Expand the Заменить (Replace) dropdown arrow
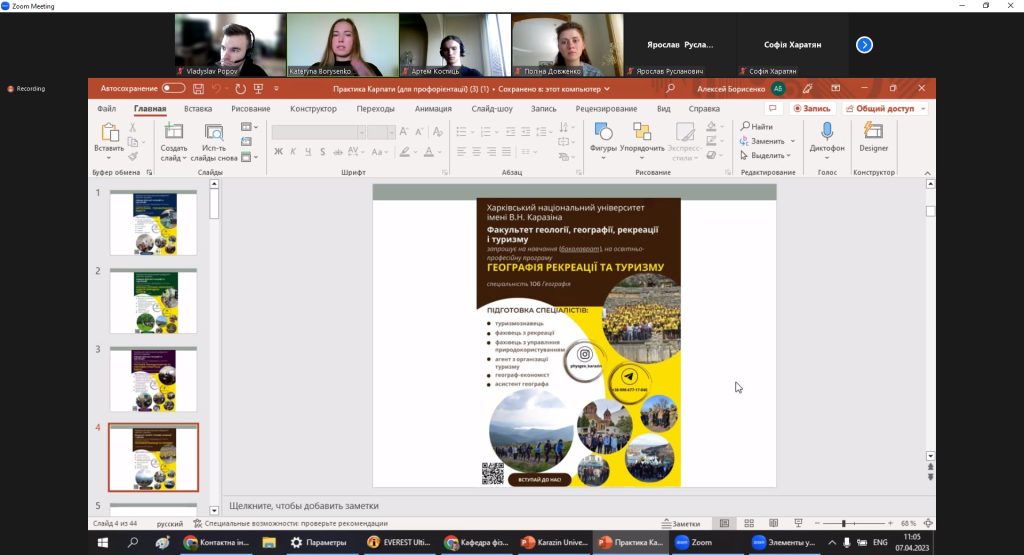This screenshot has width=1024, height=555. 792,141
